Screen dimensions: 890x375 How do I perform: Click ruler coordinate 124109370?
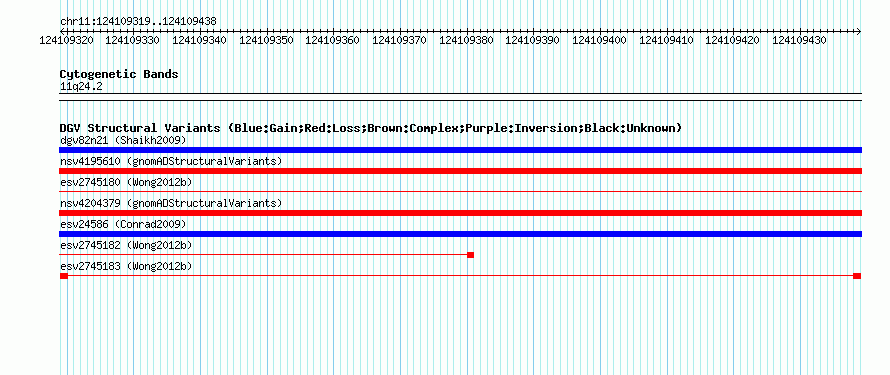(x=399, y=40)
